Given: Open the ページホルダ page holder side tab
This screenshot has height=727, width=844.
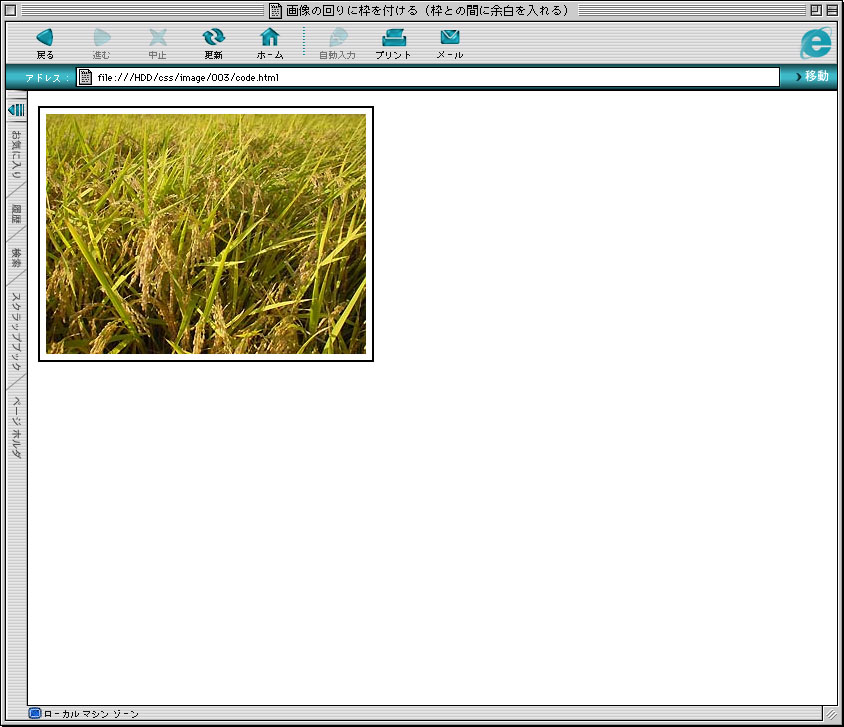Looking at the screenshot, I should 17,428.
